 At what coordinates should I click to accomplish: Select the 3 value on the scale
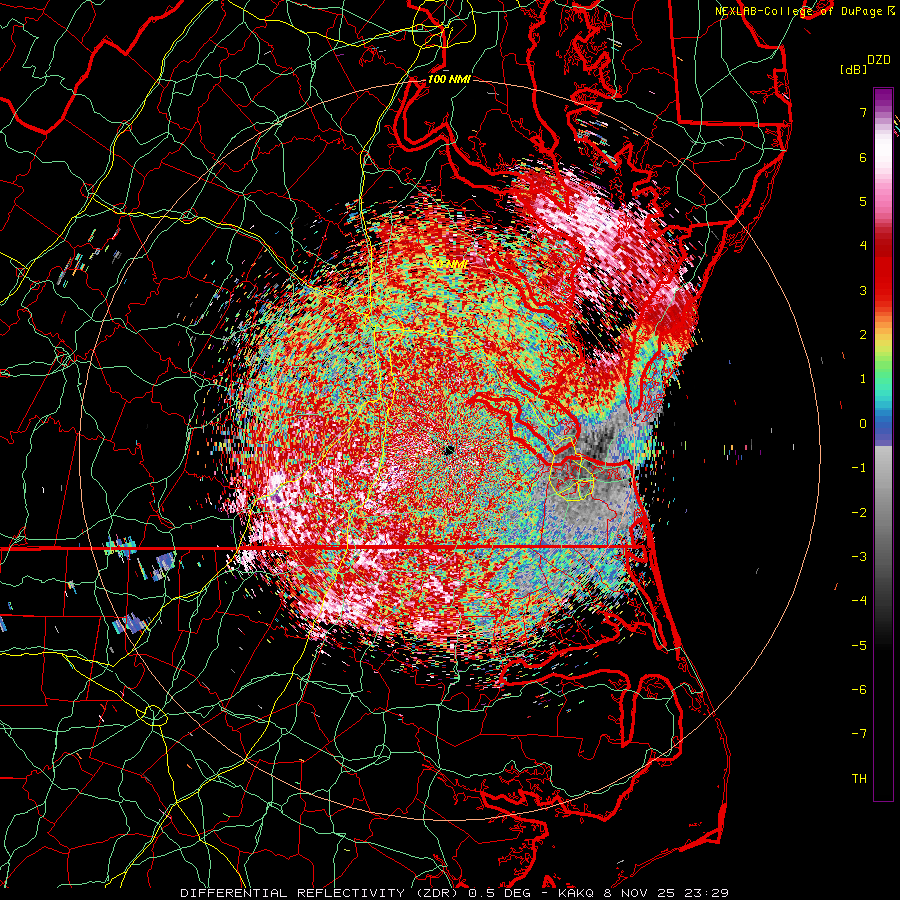[x=863, y=290]
